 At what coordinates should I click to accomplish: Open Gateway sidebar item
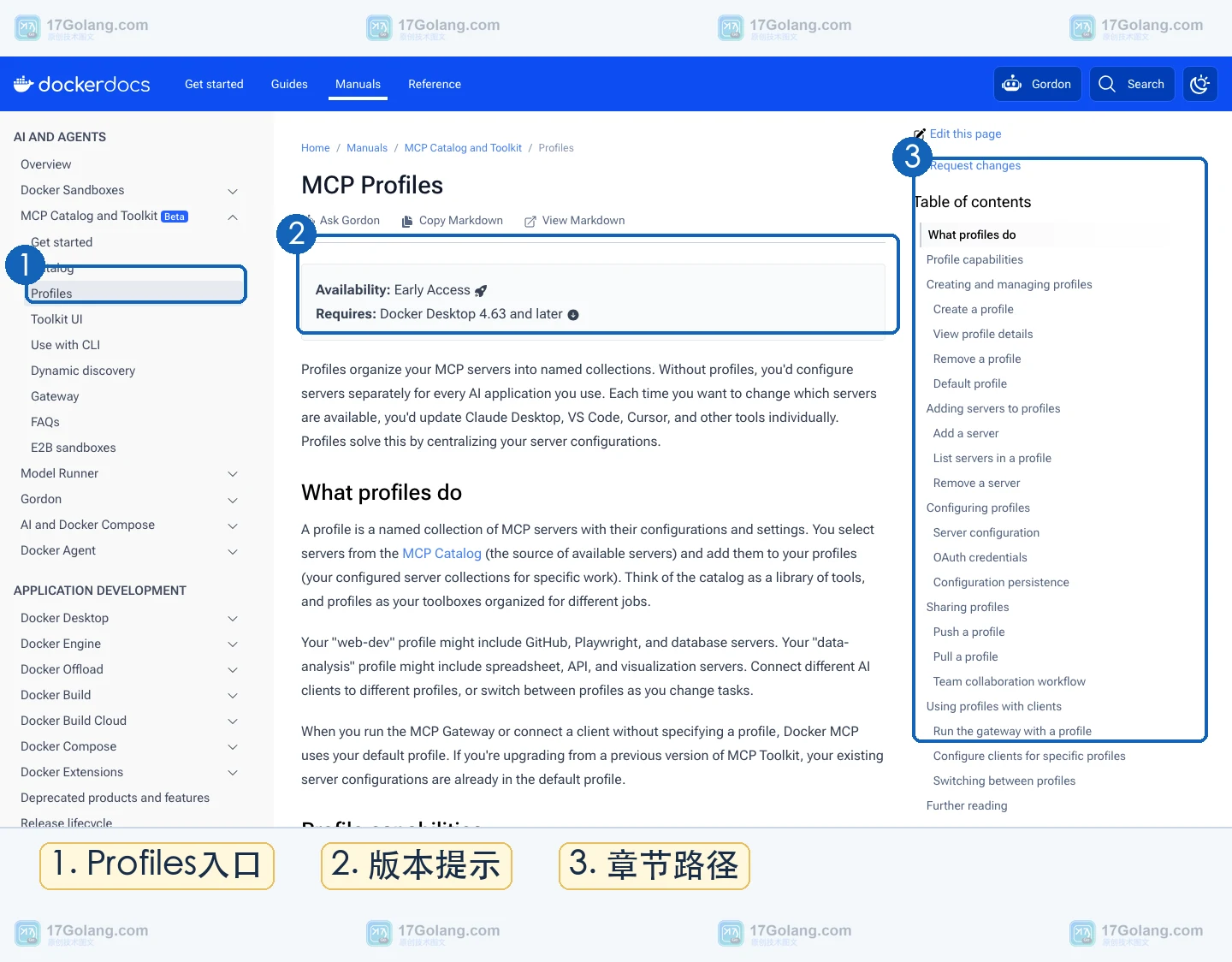coord(55,396)
